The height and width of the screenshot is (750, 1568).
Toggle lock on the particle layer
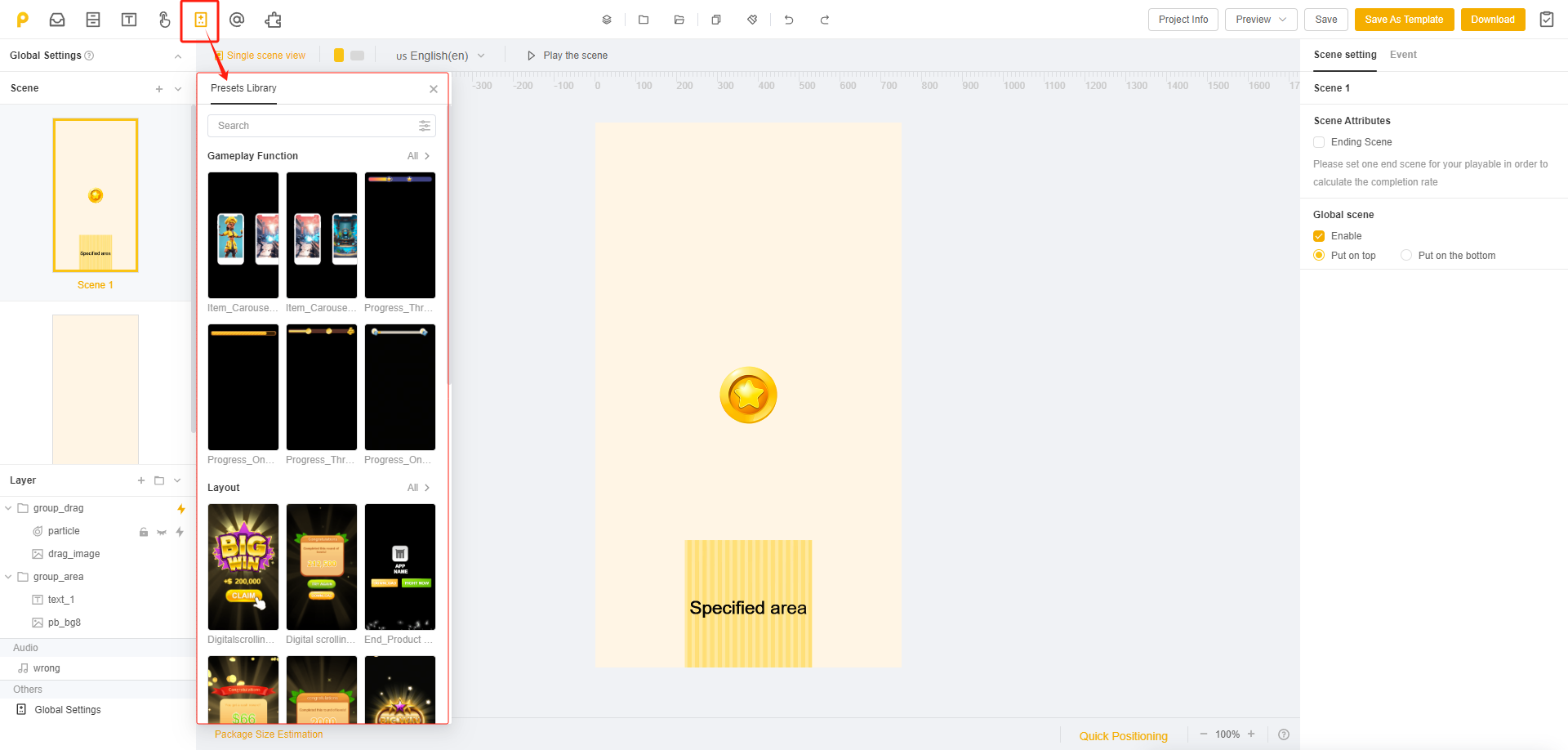click(144, 532)
